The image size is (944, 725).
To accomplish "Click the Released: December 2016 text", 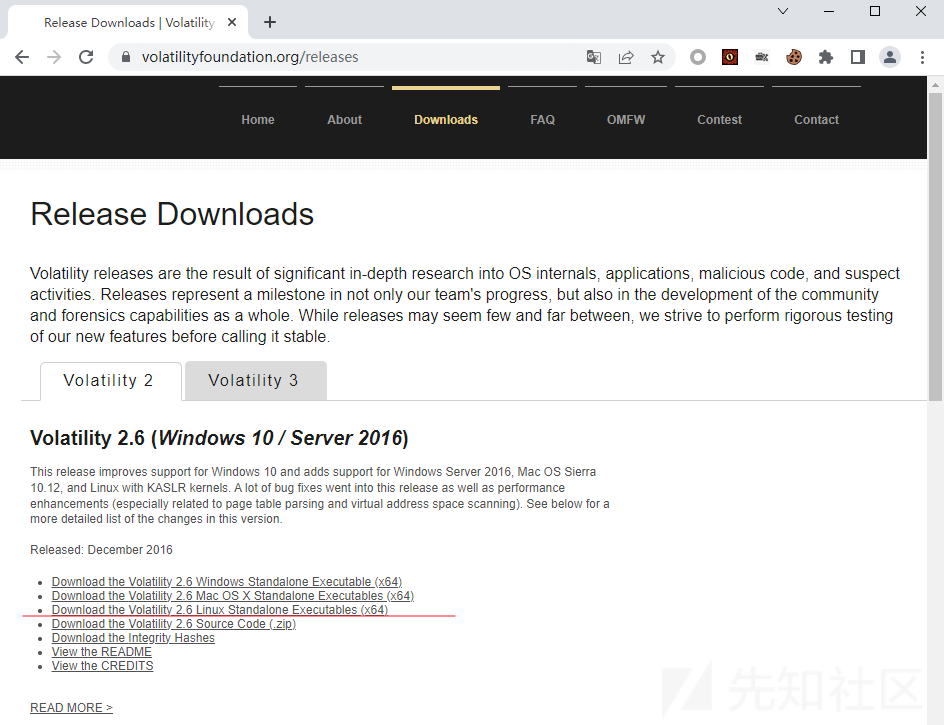I will [x=101, y=550].
